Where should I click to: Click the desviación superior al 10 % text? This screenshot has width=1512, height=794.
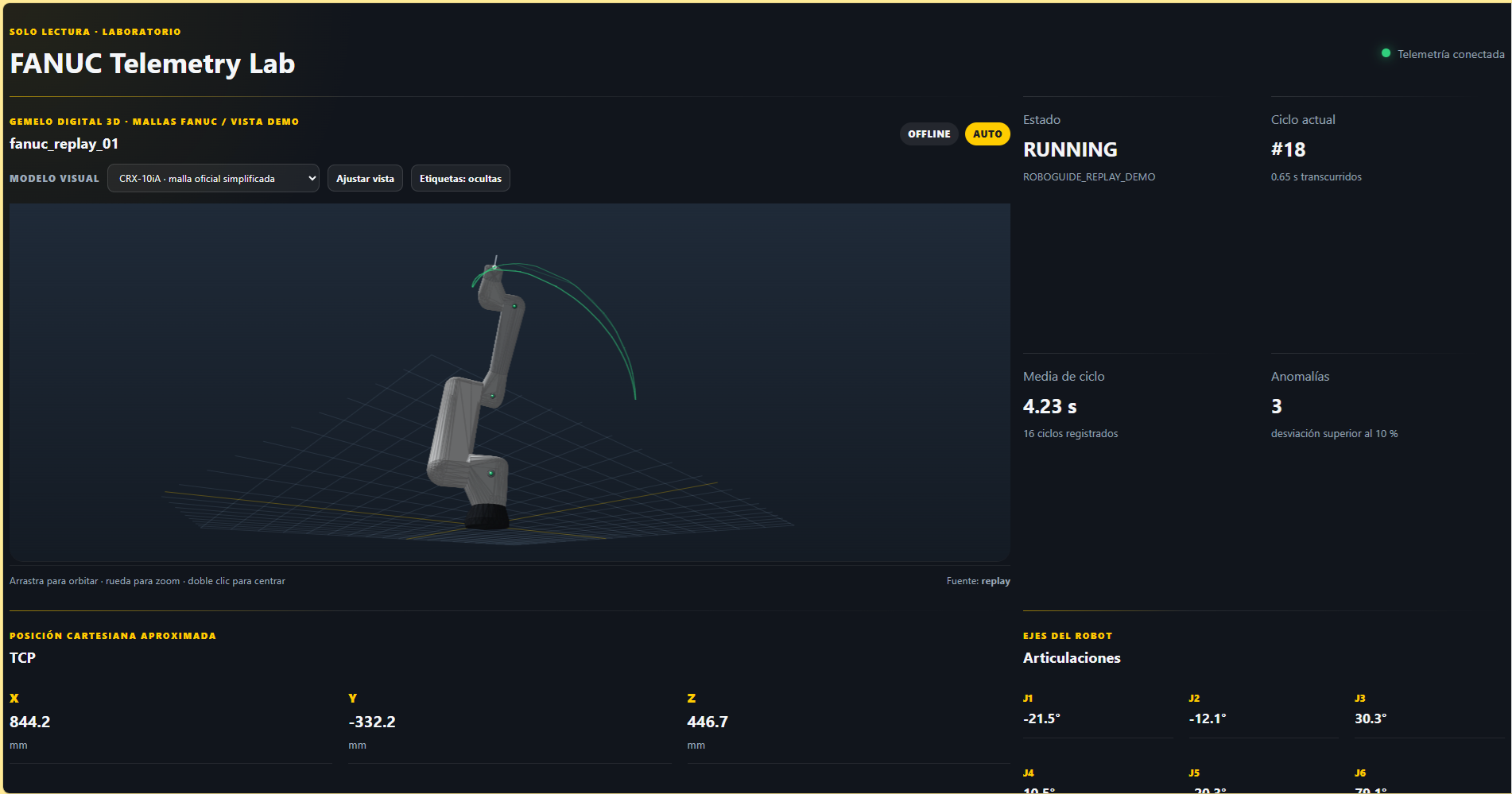point(1334,434)
